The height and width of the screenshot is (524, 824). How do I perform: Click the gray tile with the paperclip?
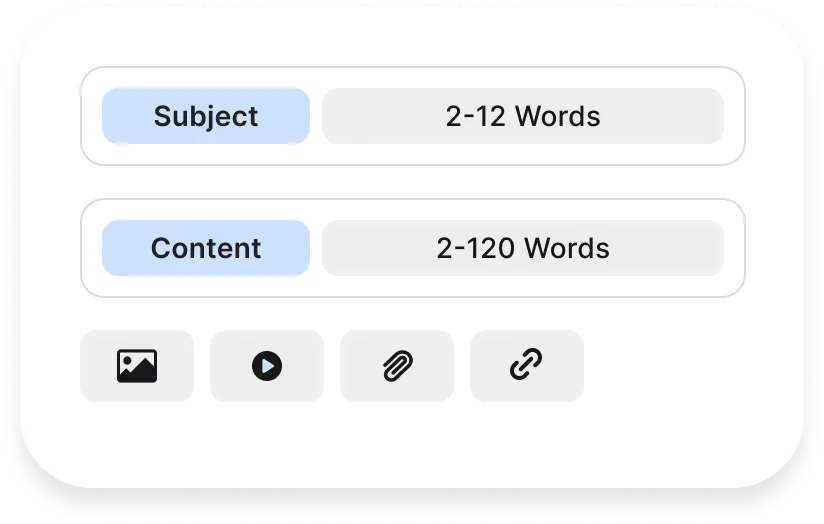(397, 366)
